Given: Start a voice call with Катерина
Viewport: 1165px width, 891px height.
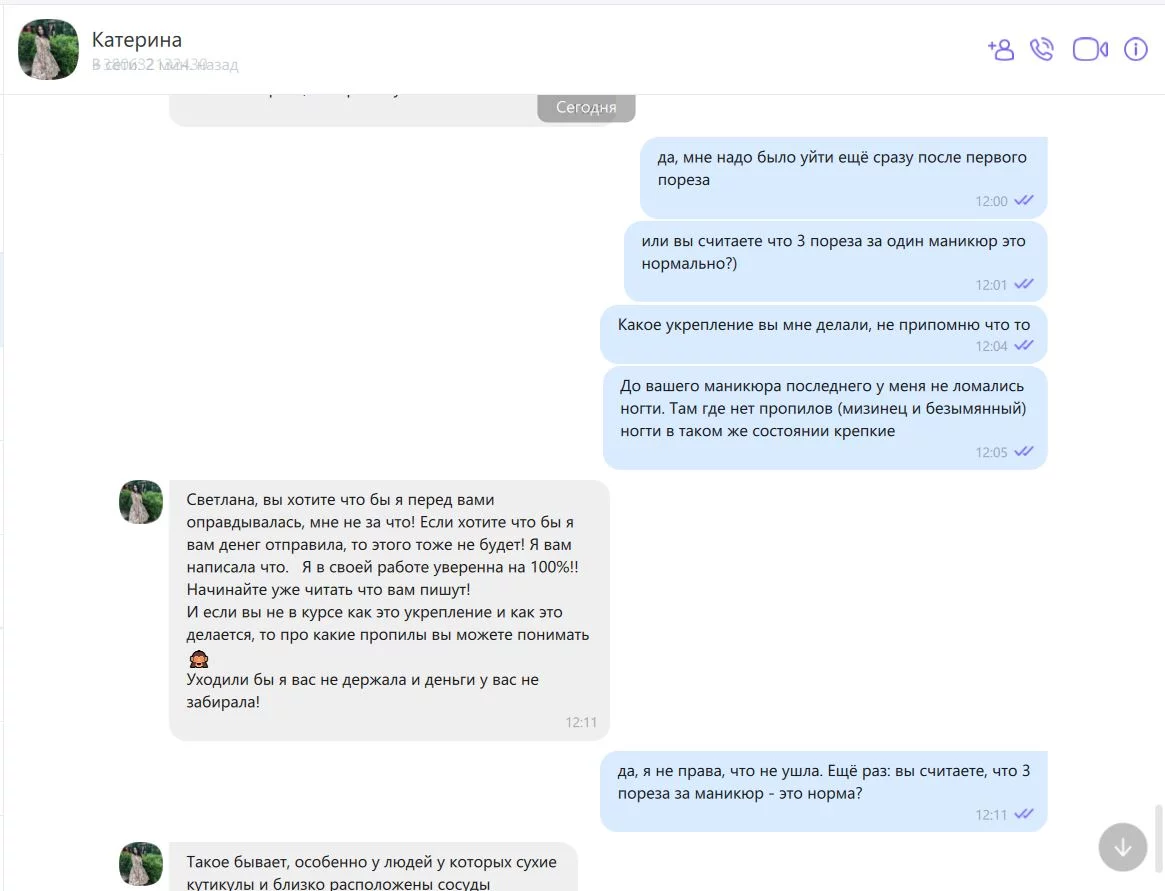Looking at the screenshot, I should [1042, 50].
